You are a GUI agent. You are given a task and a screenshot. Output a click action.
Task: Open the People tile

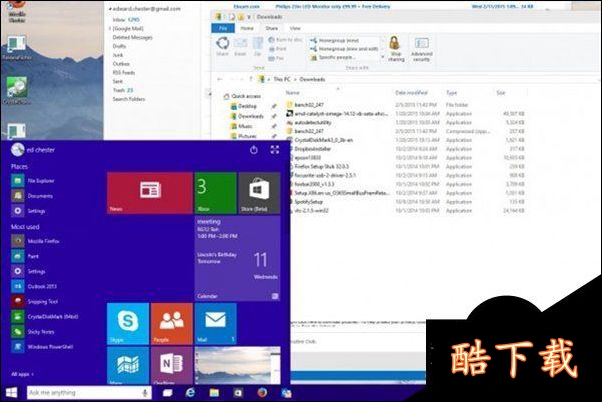pos(172,324)
